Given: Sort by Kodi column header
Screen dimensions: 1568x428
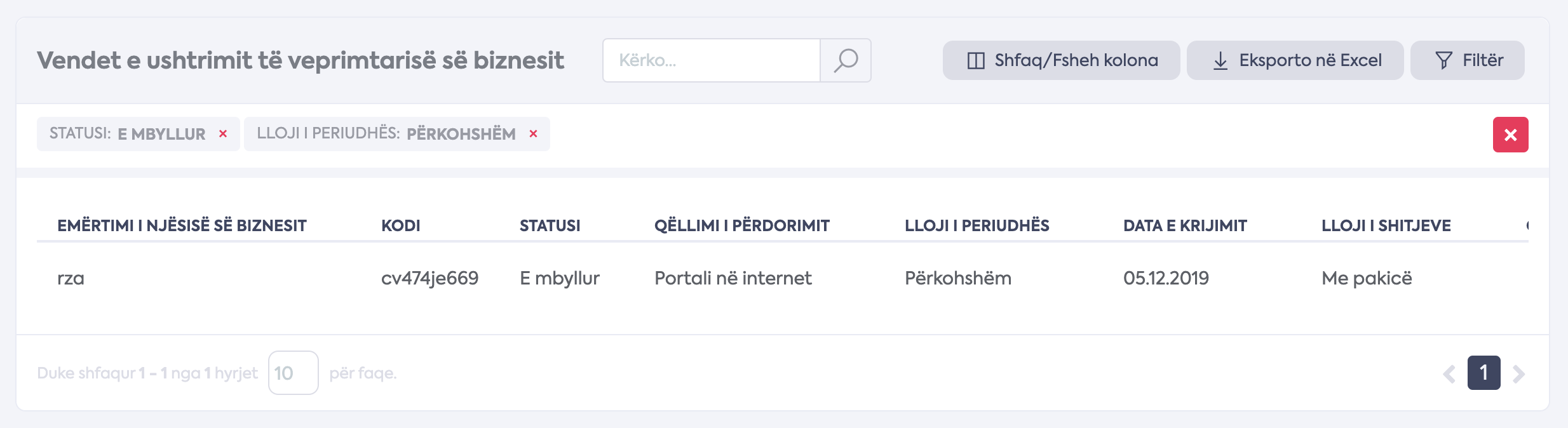Looking at the screenshot, I should click(400, 225).
